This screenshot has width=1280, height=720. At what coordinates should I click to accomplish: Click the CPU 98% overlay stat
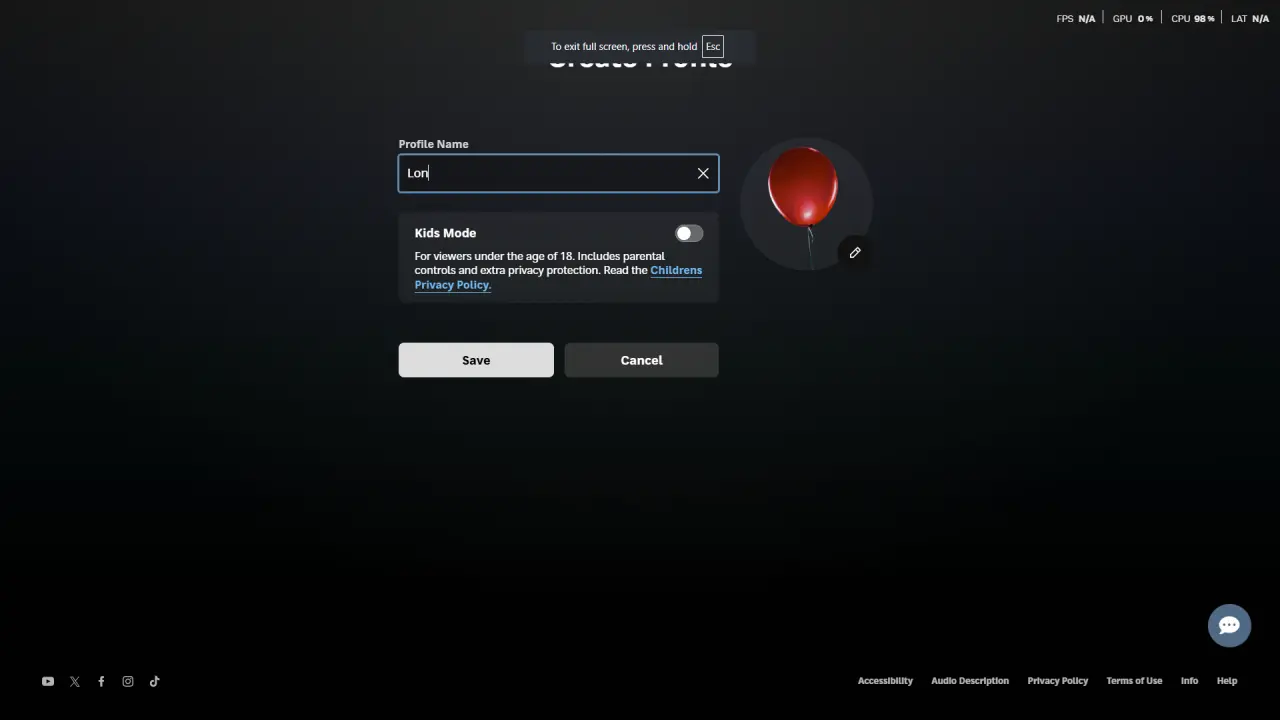(1193, 19)
